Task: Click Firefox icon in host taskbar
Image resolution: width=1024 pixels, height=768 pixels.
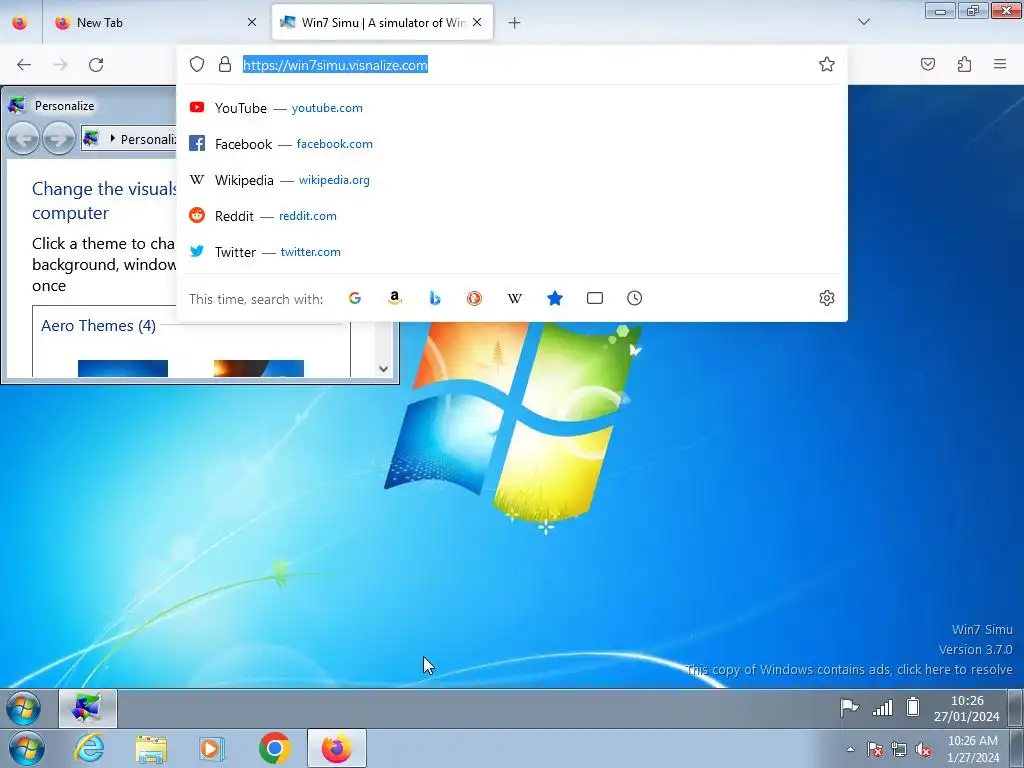Action: (x=336, y=748)
